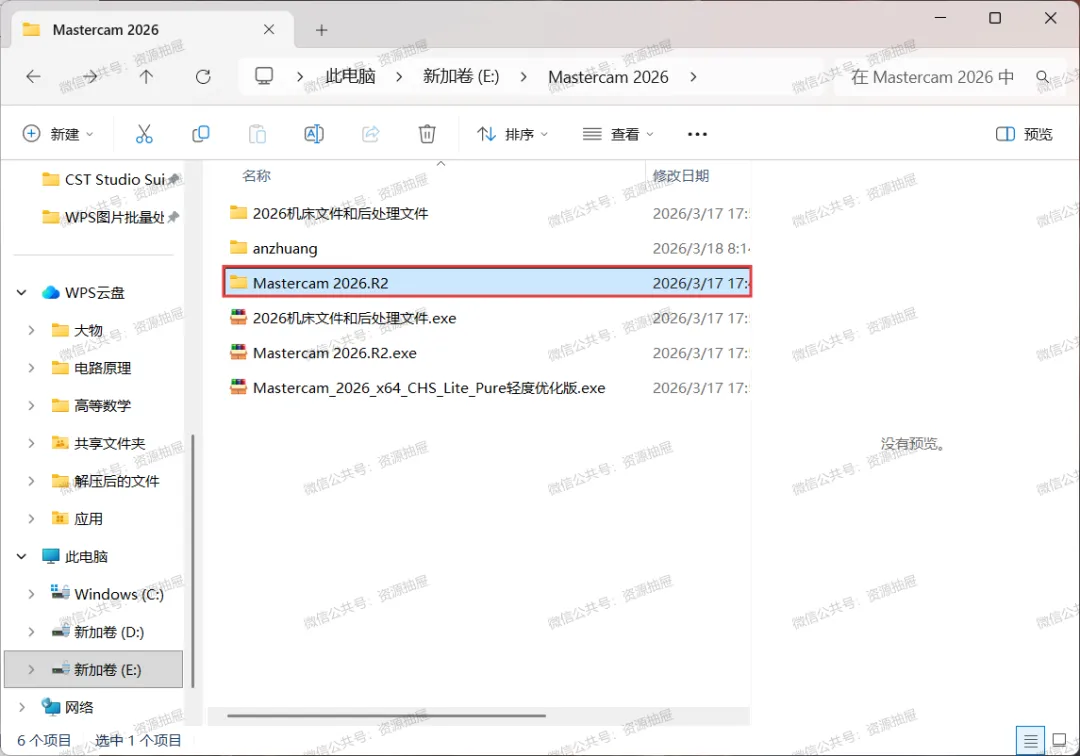
Task: Click the Paste clipboard icon
Action: 257,134
